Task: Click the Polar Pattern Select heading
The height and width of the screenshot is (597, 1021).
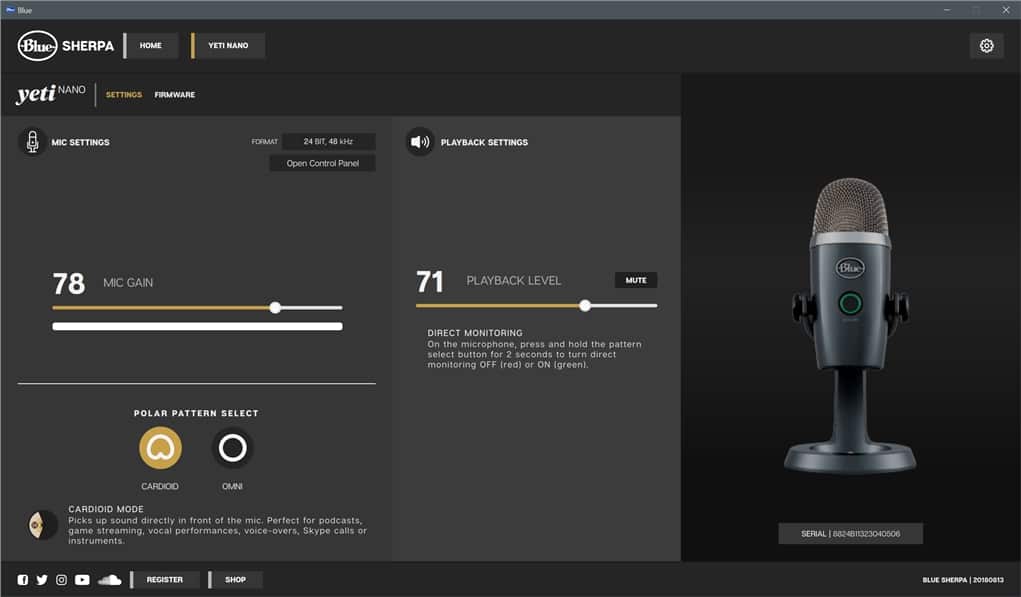Action: (x=196, y=413)
